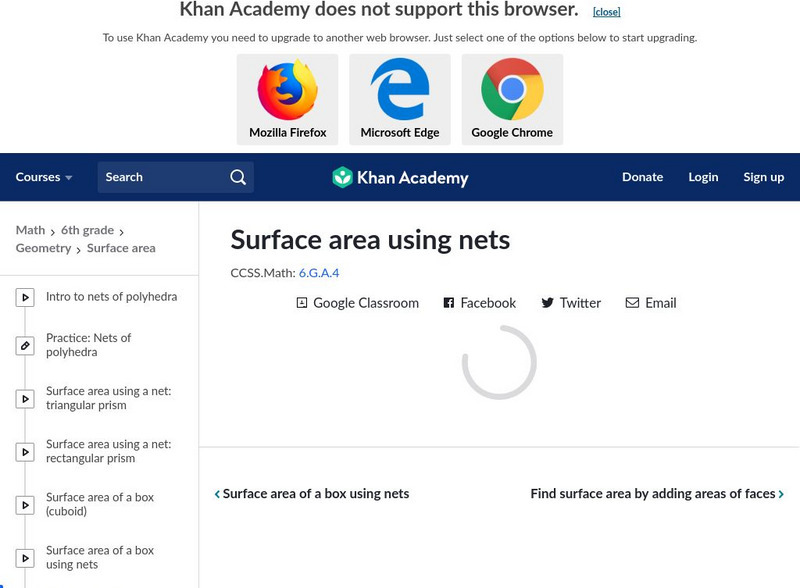Screen dimensions: 800x588
Task: Open the 6.G.A.4 standard link
Action: [319, 272]
